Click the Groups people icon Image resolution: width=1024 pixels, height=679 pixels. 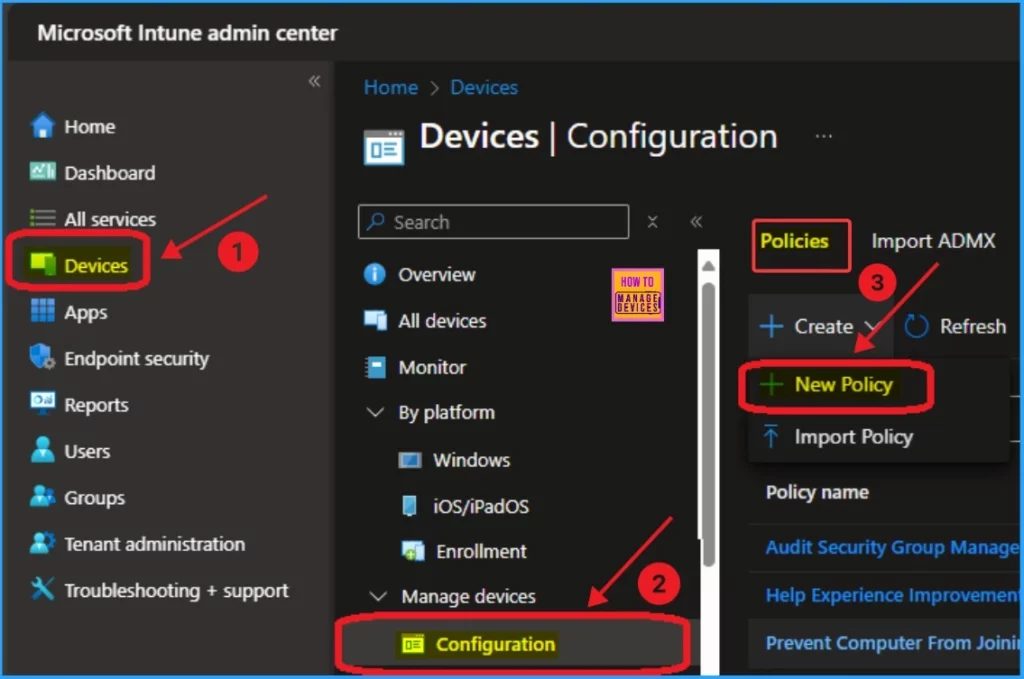(x=42, y=496)
